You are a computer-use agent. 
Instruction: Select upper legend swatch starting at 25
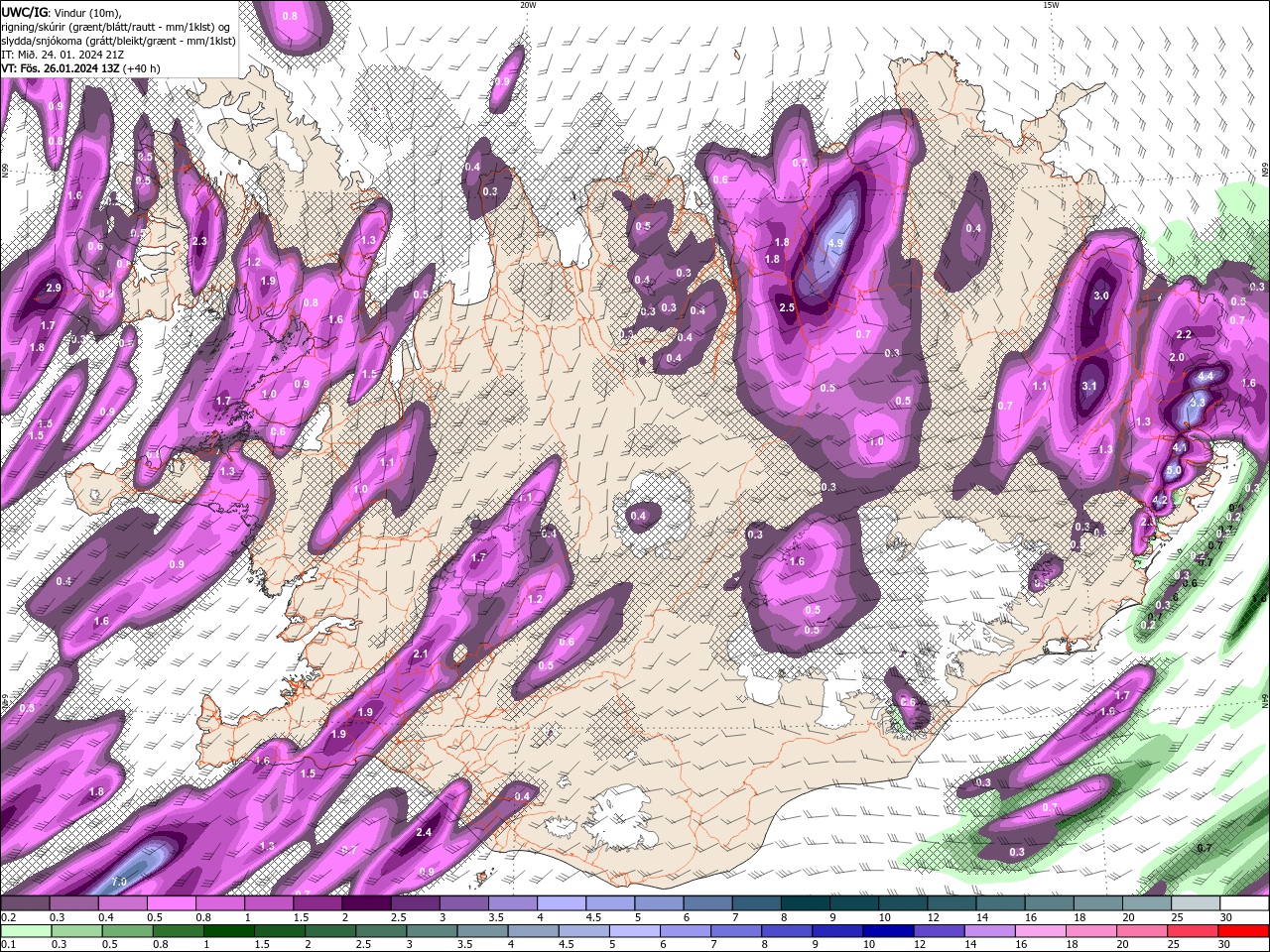coord(1196,903)
